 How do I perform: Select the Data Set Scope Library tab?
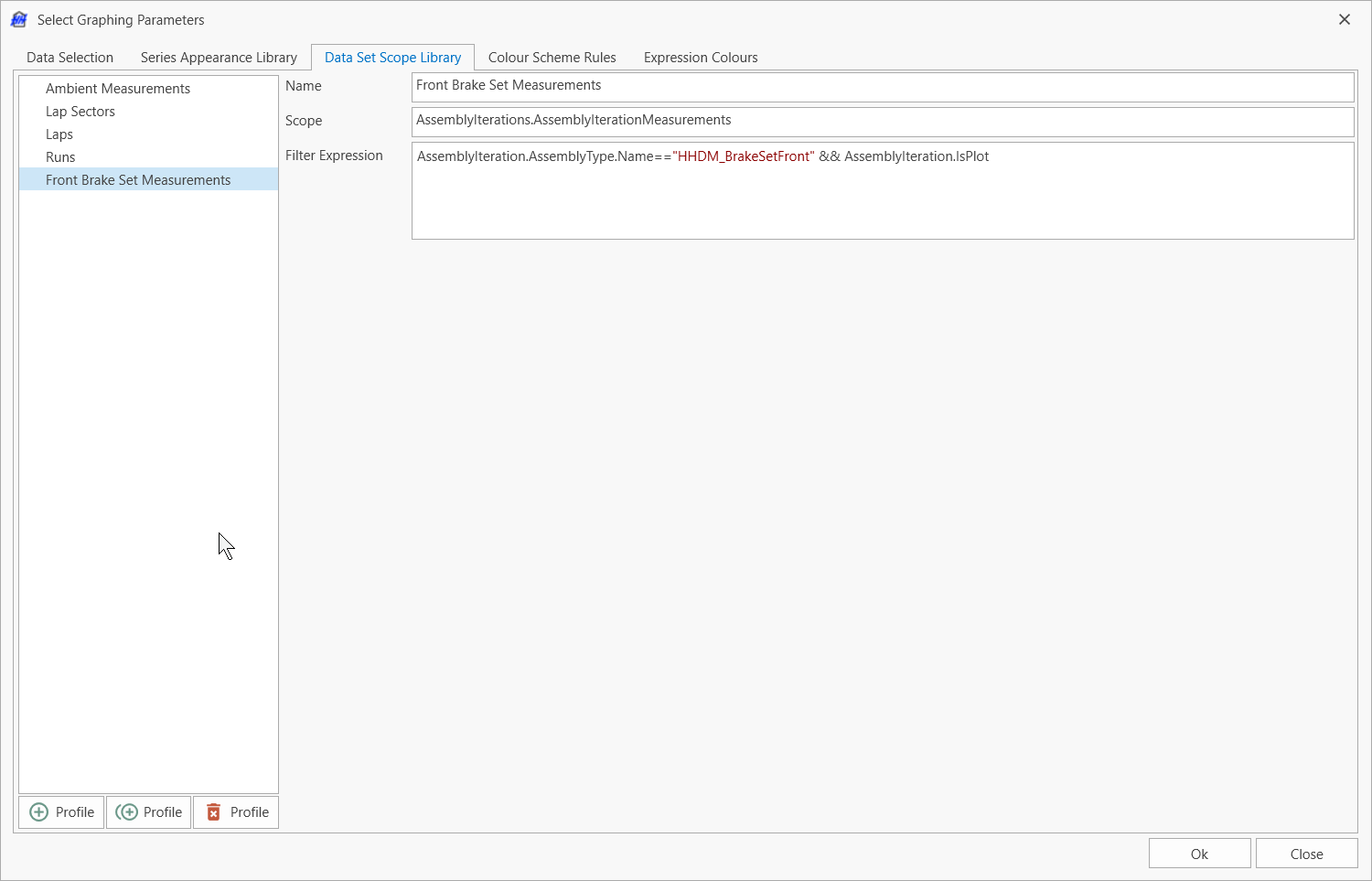coord(392,58)
